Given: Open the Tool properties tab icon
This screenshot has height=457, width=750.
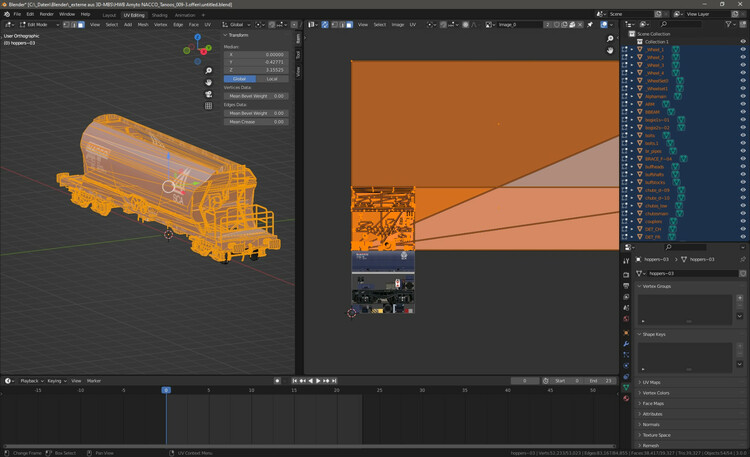Looking at the screenshot, I should [x=626, y=261].
